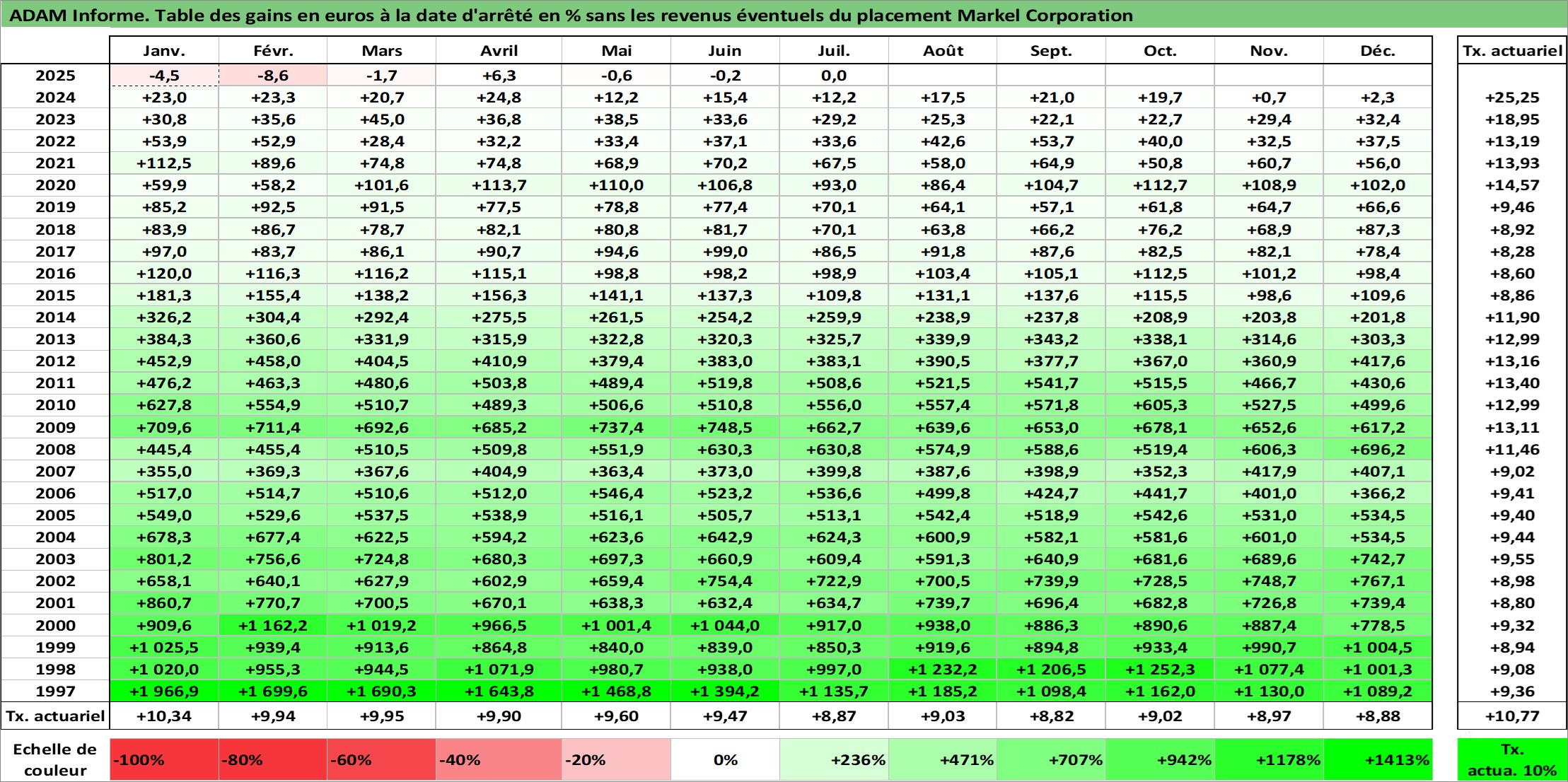Select the -60% color scale swatch

coord(381,760)
